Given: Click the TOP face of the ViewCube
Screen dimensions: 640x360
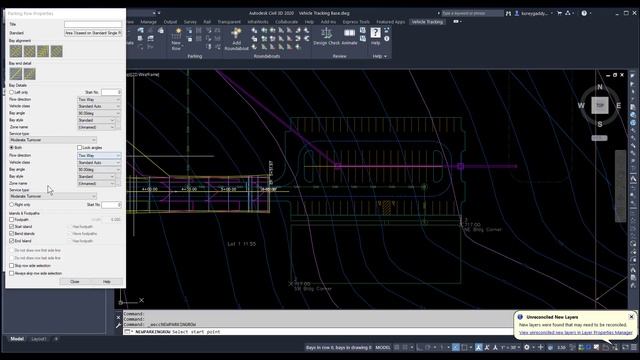Looking at the screenshot, I should [x=600, y=105].
